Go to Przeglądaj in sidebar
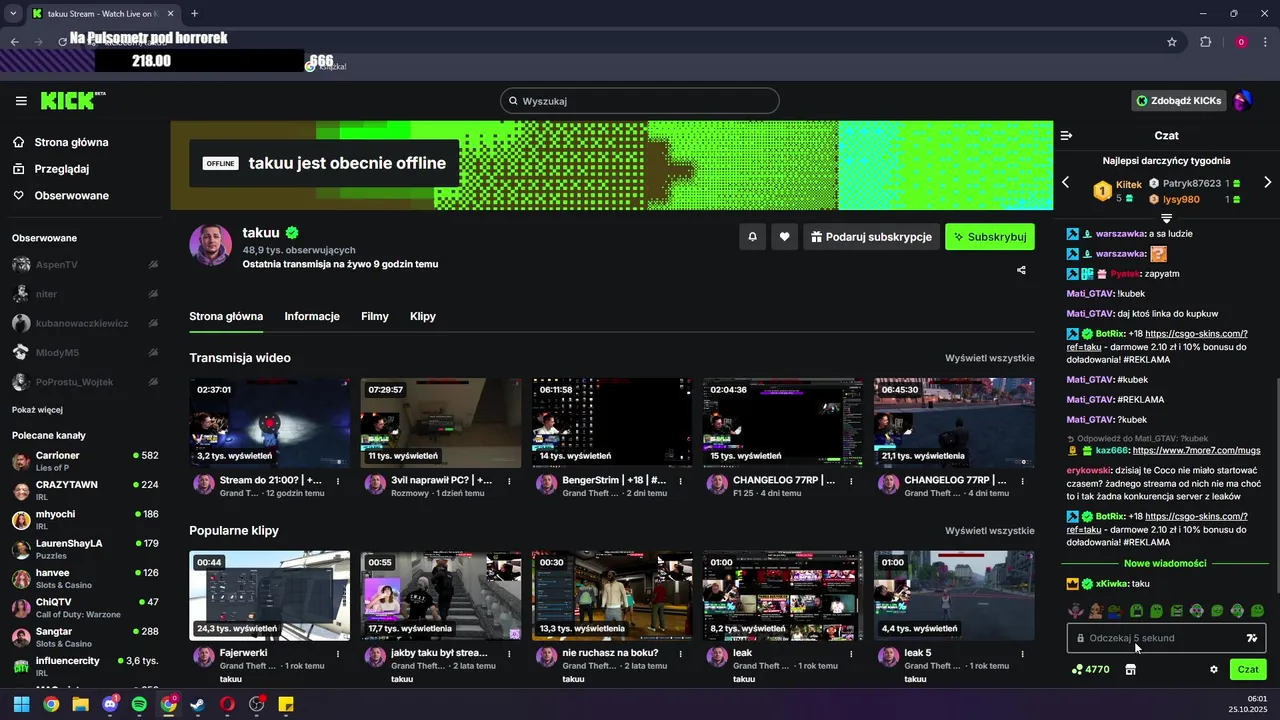The height and width of the screenshot is (720, 1280). 62,169
